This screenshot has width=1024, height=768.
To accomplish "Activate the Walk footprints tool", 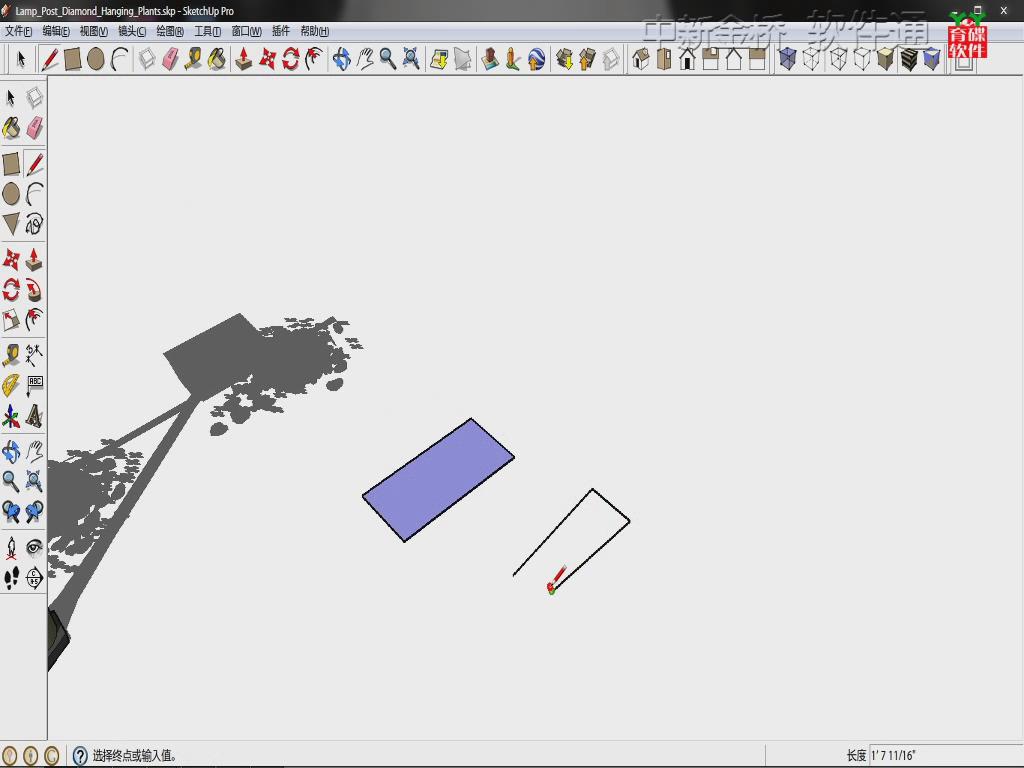I will point(11,577).
